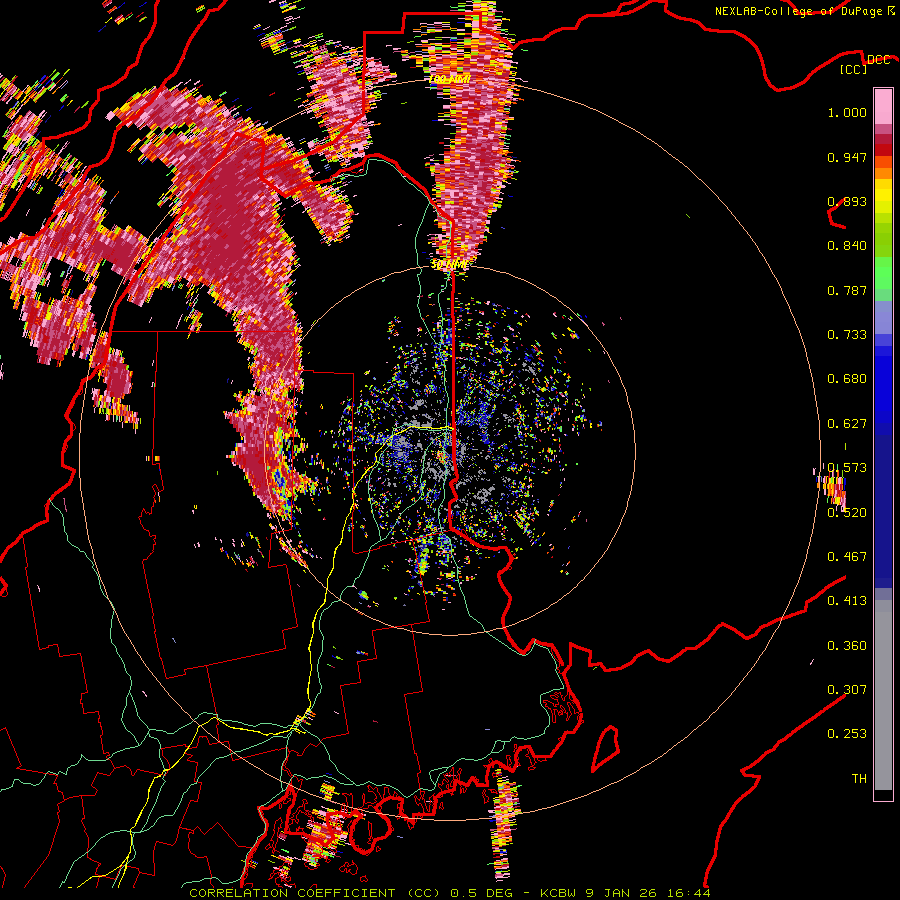Select the 1.000 value on the color scale
Screen dimensions: 900x900
(x=847, y=112)
